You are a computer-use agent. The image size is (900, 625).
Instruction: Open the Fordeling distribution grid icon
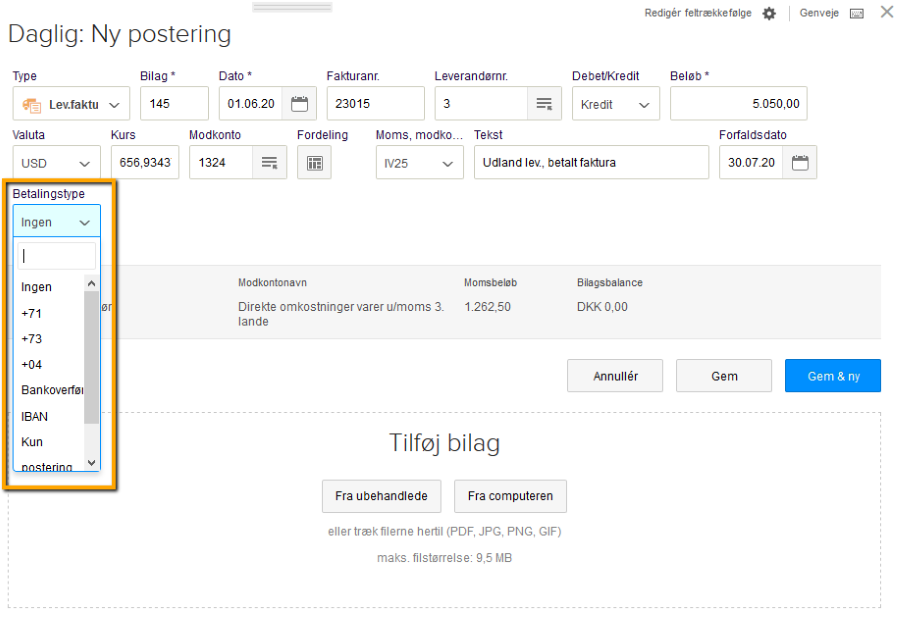(x=315, y=162)
